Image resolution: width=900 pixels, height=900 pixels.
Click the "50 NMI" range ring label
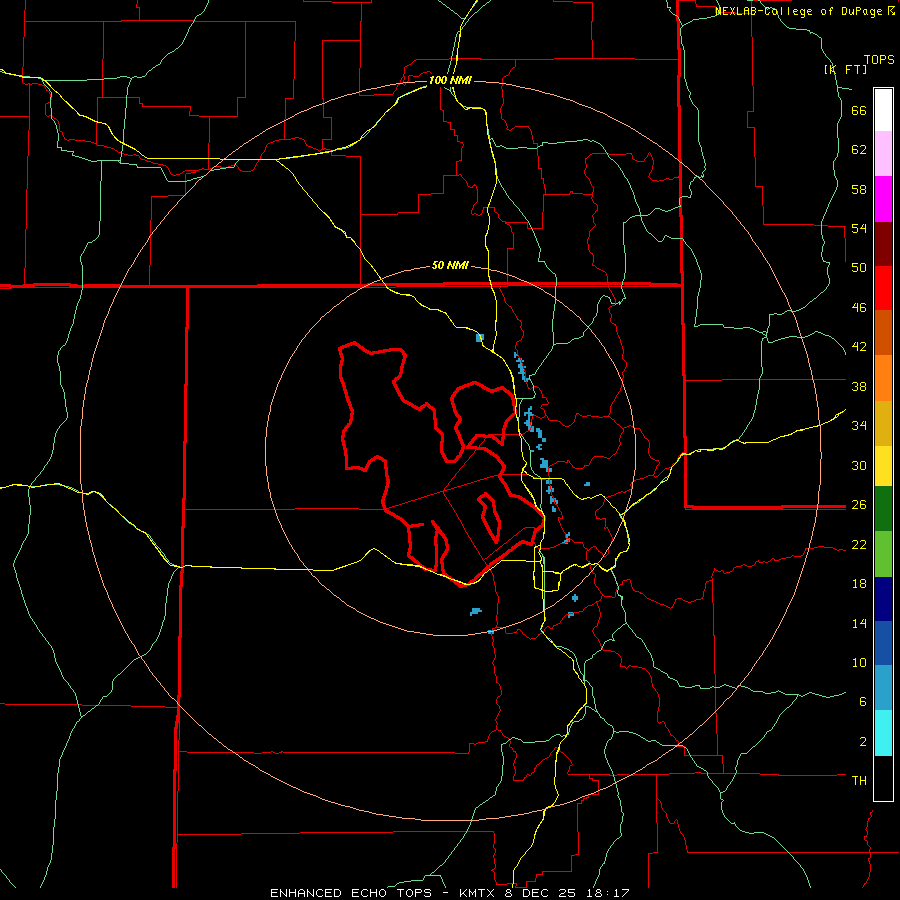pyautogui.click(x=450, y=265)
